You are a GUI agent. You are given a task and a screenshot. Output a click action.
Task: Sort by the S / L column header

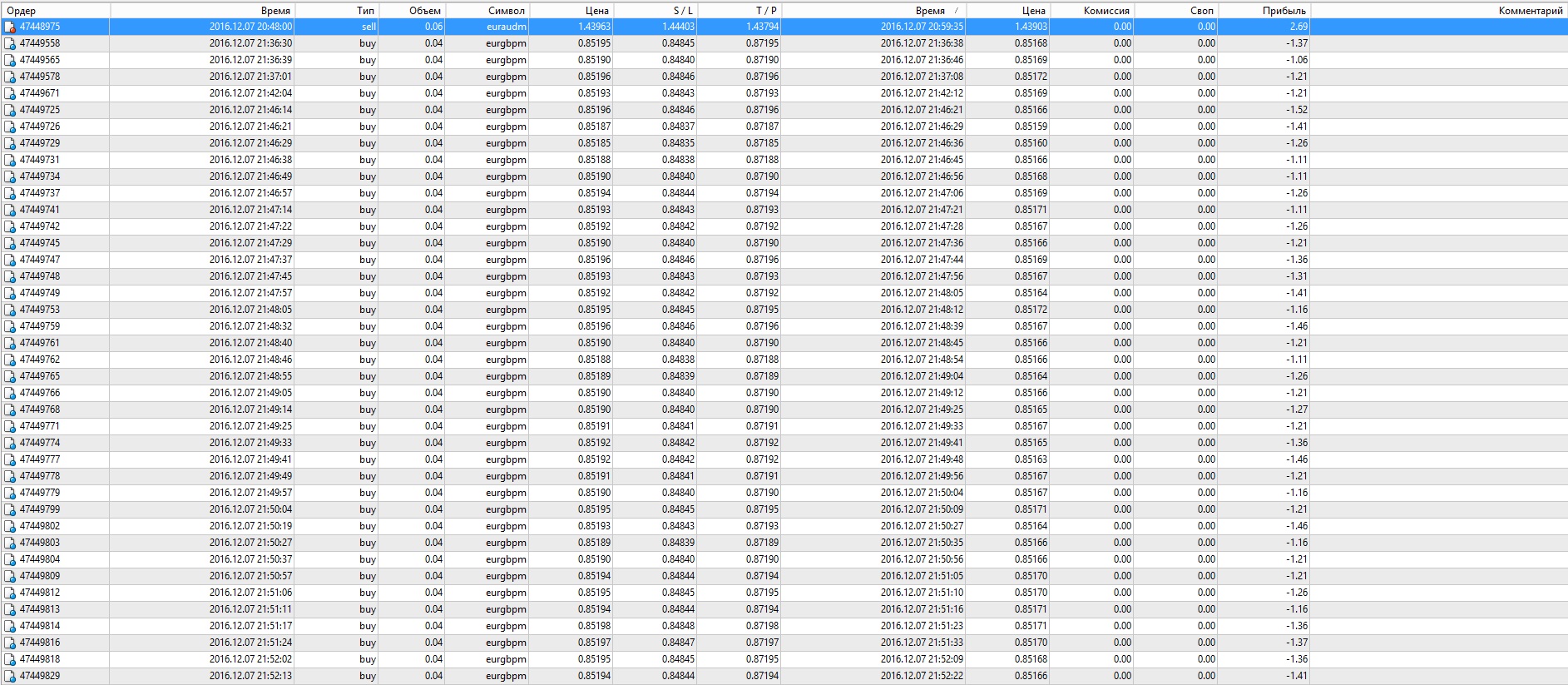pyautogui.click(x=683, y=10)
